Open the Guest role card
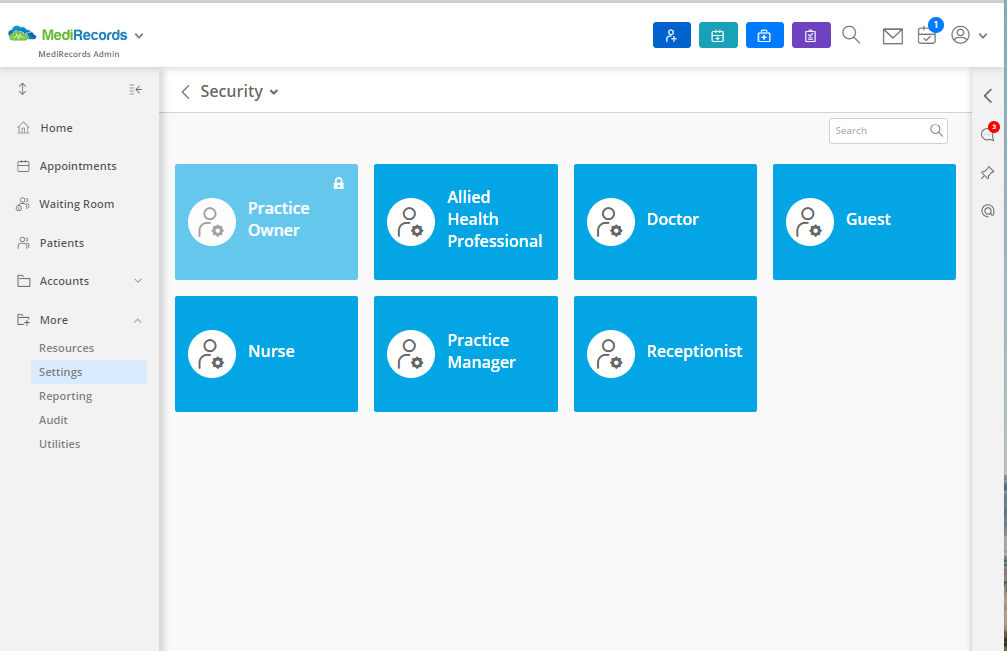The image size is (1007, 651). coord(864,222)
